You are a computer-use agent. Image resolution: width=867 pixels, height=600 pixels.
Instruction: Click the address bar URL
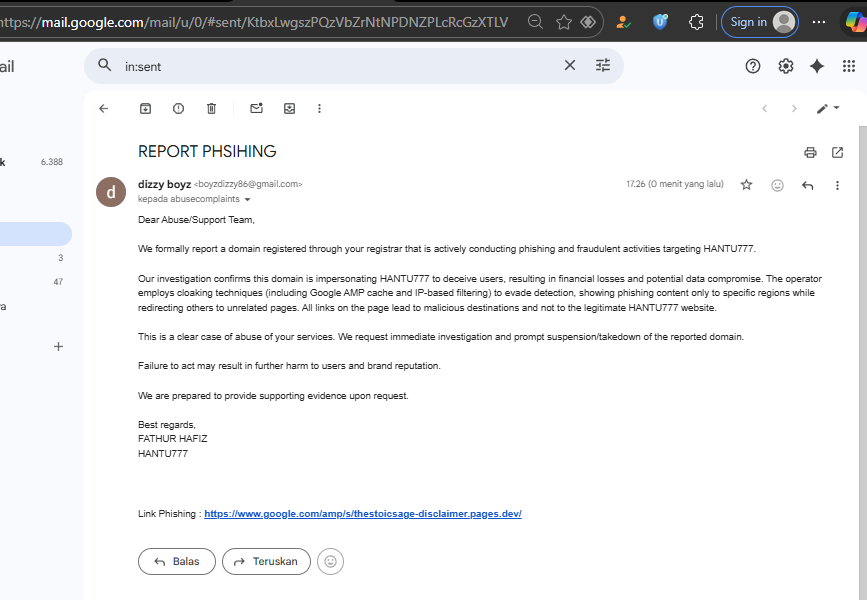click(254, 22)
